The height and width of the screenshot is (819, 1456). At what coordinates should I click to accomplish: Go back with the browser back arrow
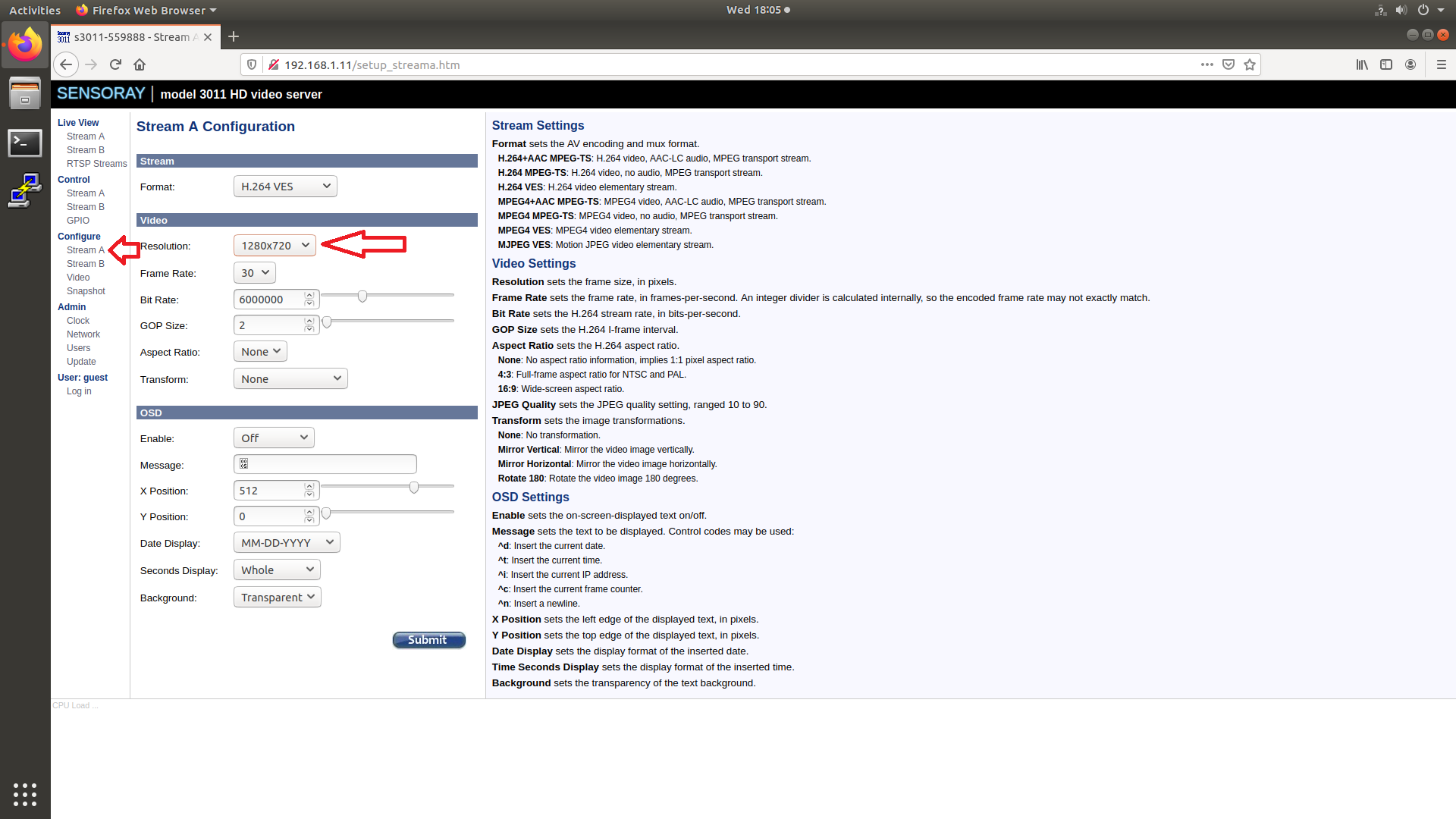point(66,64)
